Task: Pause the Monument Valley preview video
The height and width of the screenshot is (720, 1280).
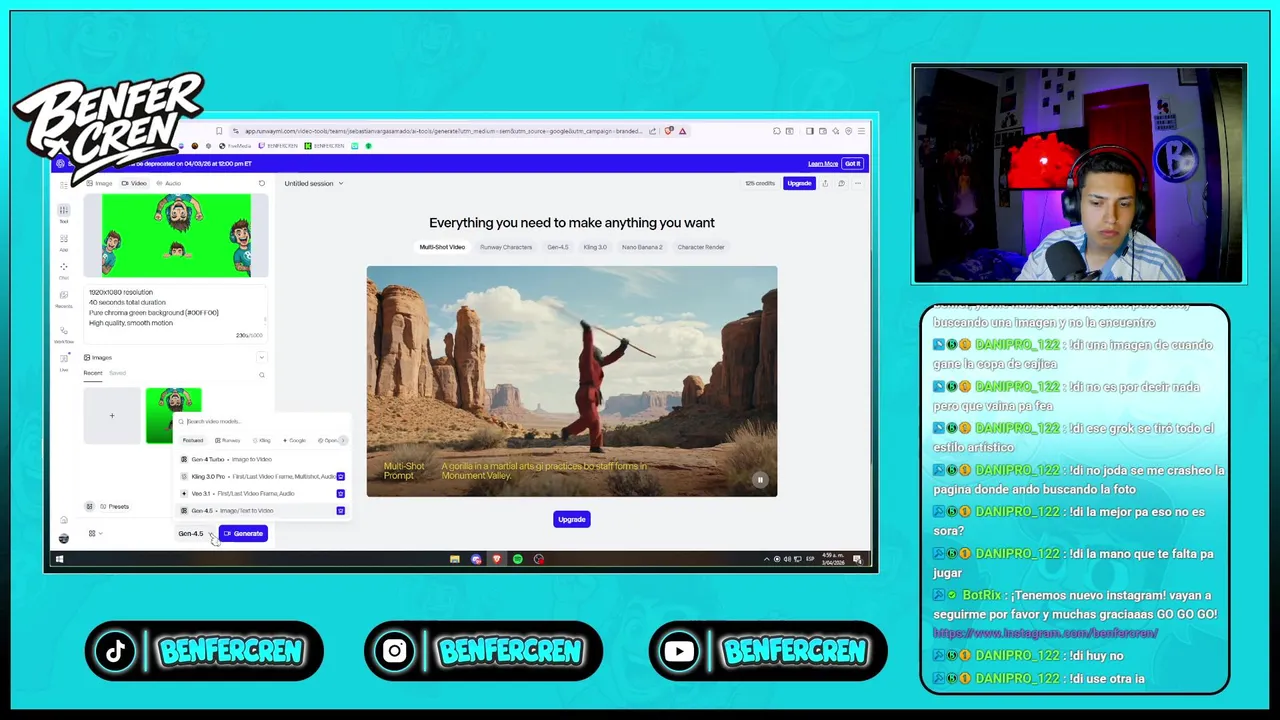Action: (760, 480)
